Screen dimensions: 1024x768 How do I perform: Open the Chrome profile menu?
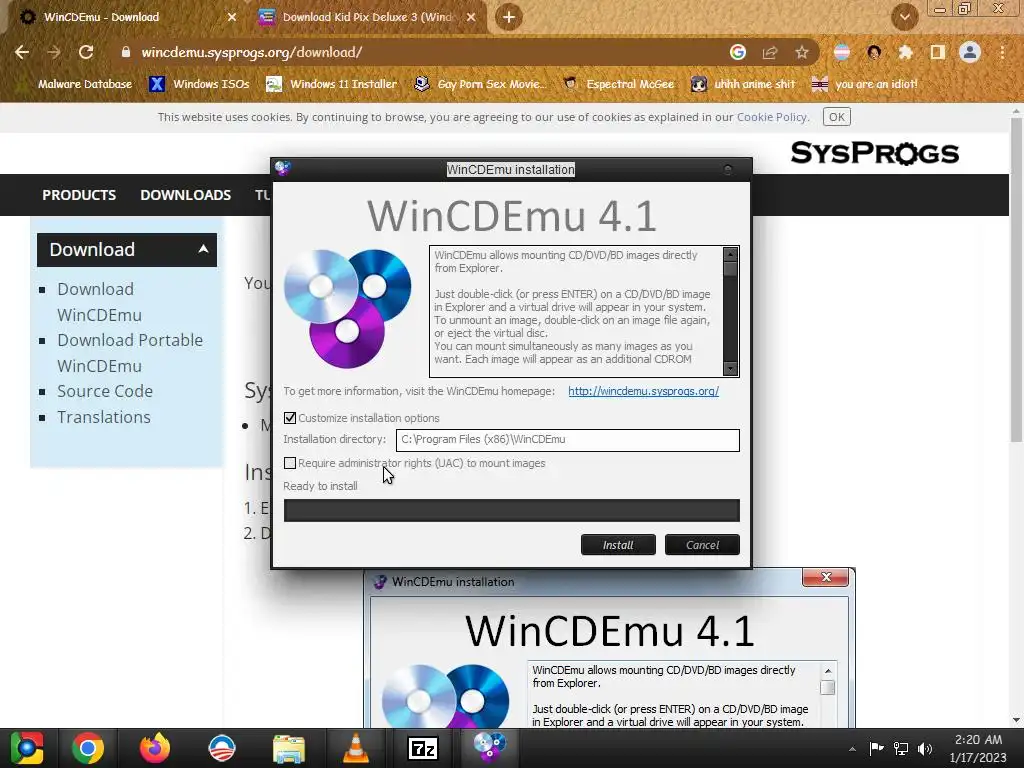click(970, 52)
